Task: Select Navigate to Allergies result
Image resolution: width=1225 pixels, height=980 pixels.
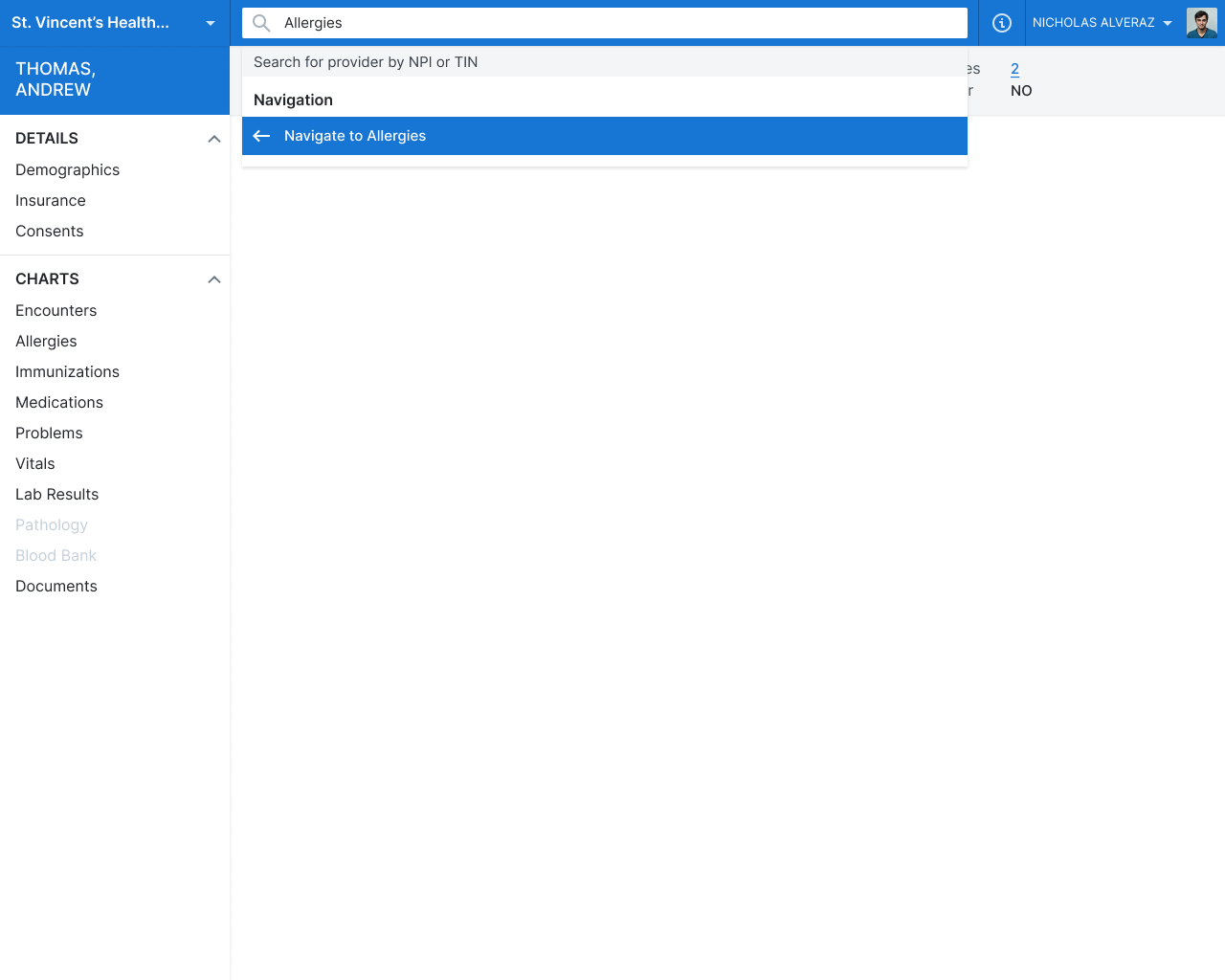Action: [x=605, y=136]
